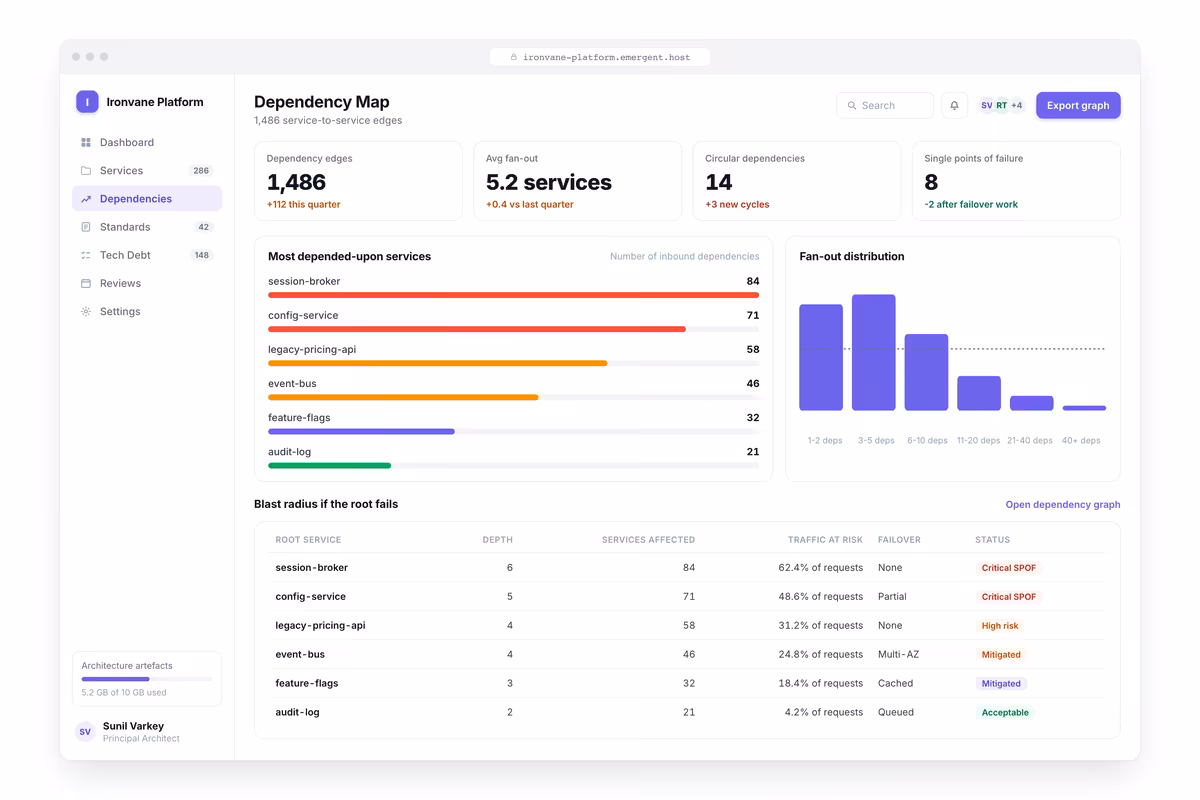Viewport: 1200px width, 800px height.
Task: Click the High risk status tag
Action: 1000,626
